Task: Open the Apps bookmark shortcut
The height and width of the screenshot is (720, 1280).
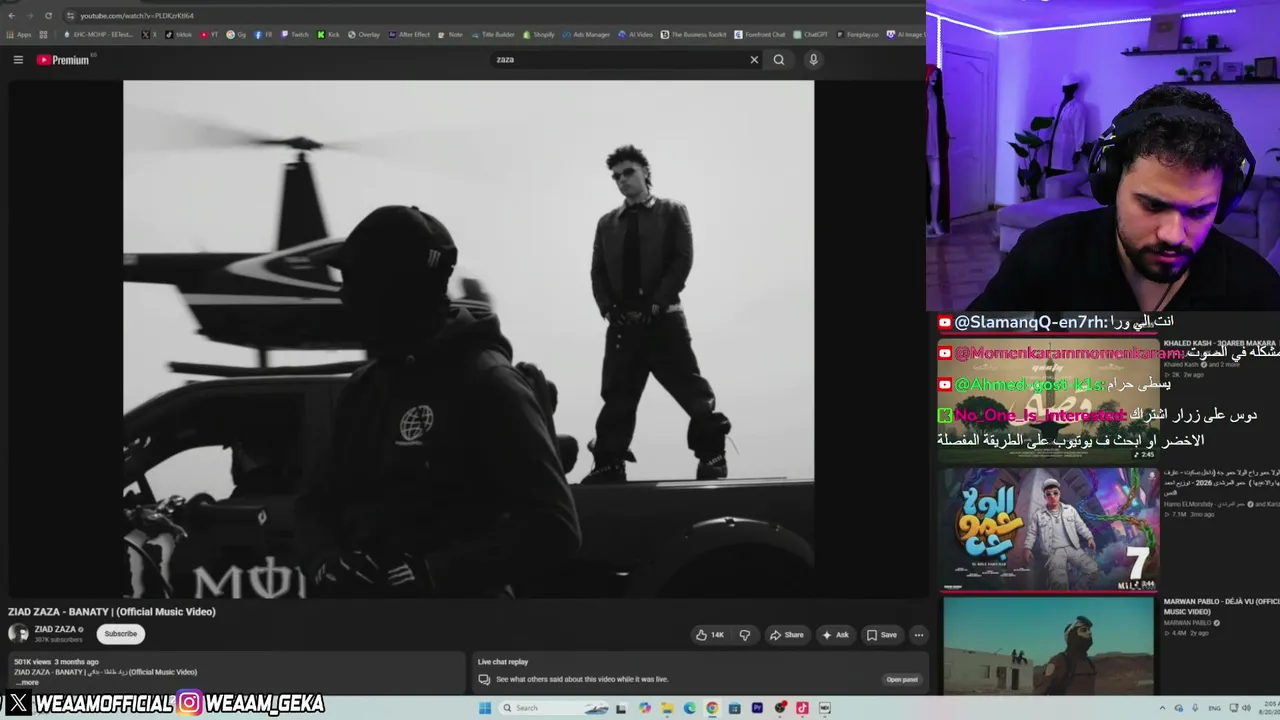Action: pos(19,35)
